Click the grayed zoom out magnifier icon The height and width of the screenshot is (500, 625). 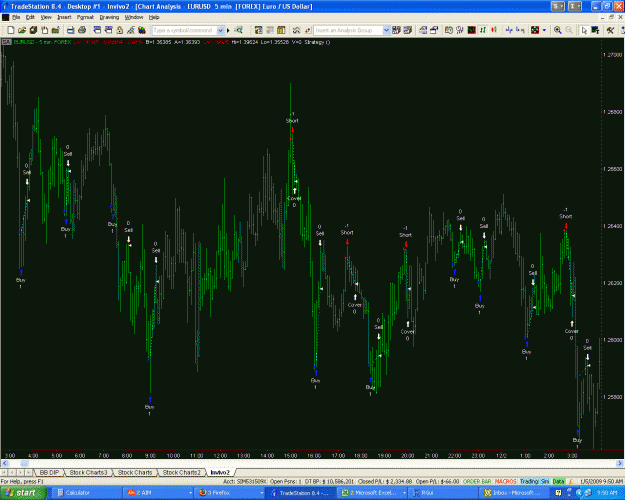[x=569, y=30]
